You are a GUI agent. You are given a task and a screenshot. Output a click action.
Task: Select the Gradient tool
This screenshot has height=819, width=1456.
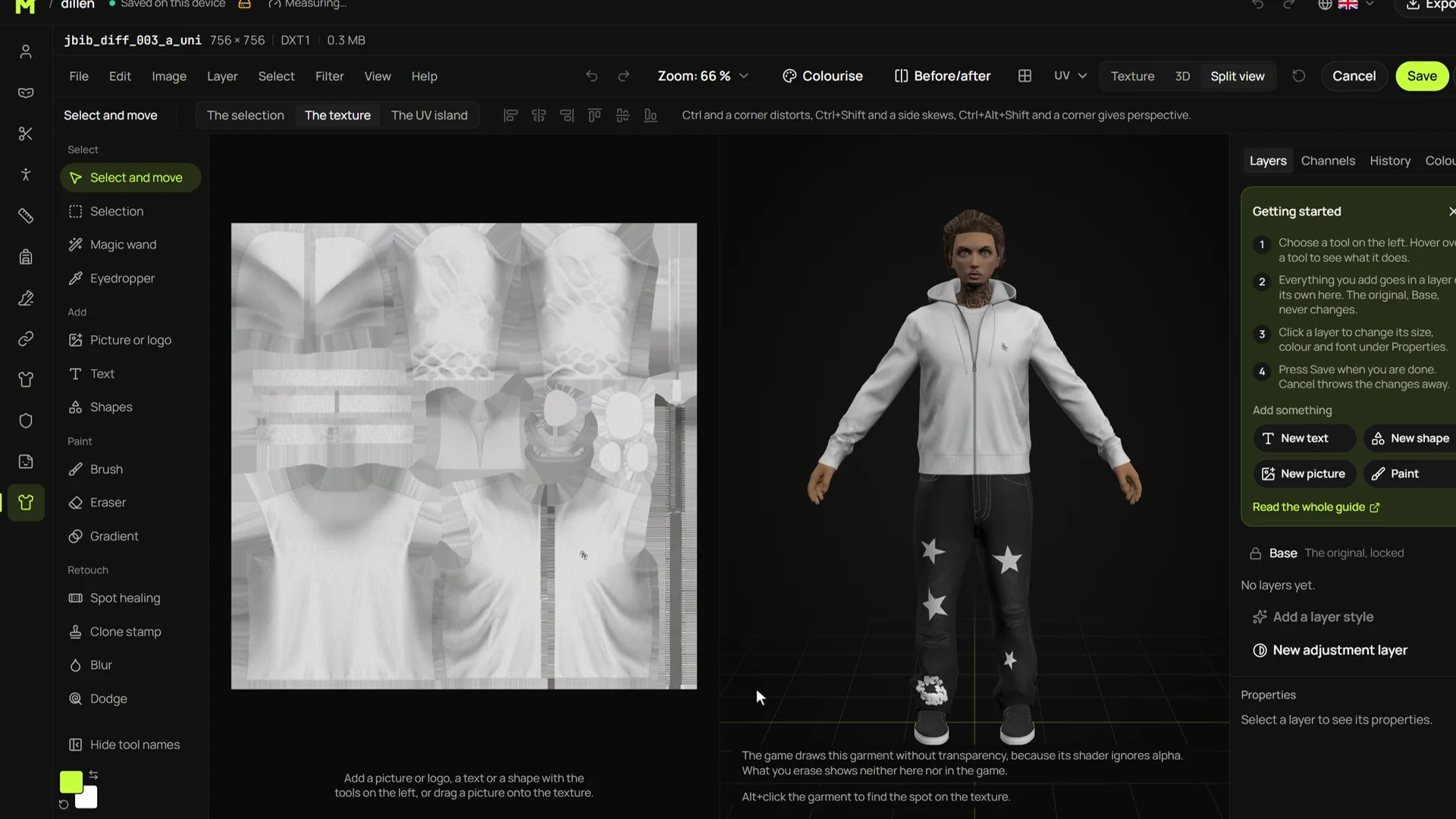coord(130,536)
